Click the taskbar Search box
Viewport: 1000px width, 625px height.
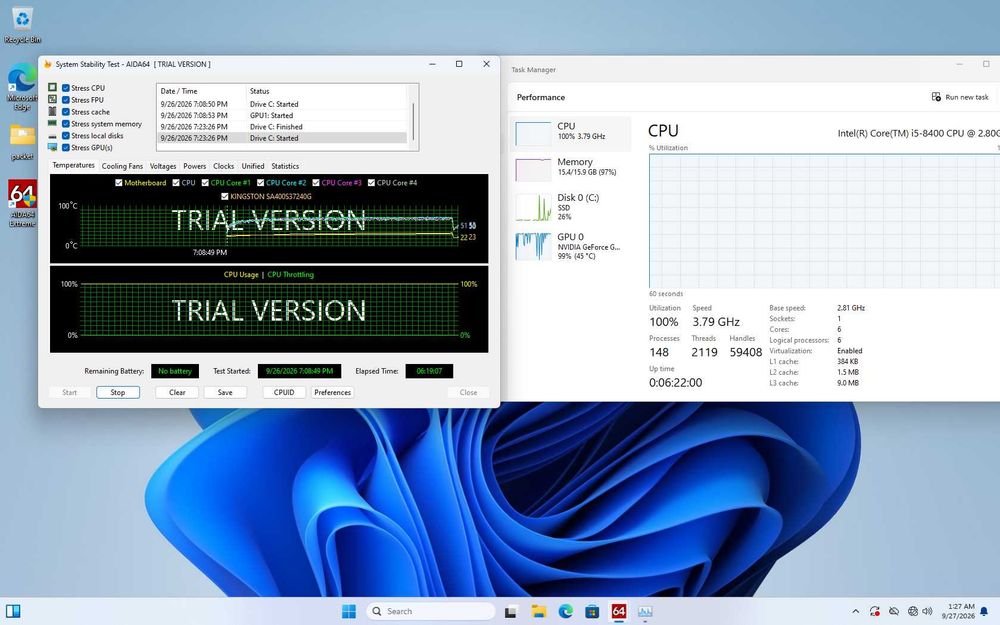[431, 612]
